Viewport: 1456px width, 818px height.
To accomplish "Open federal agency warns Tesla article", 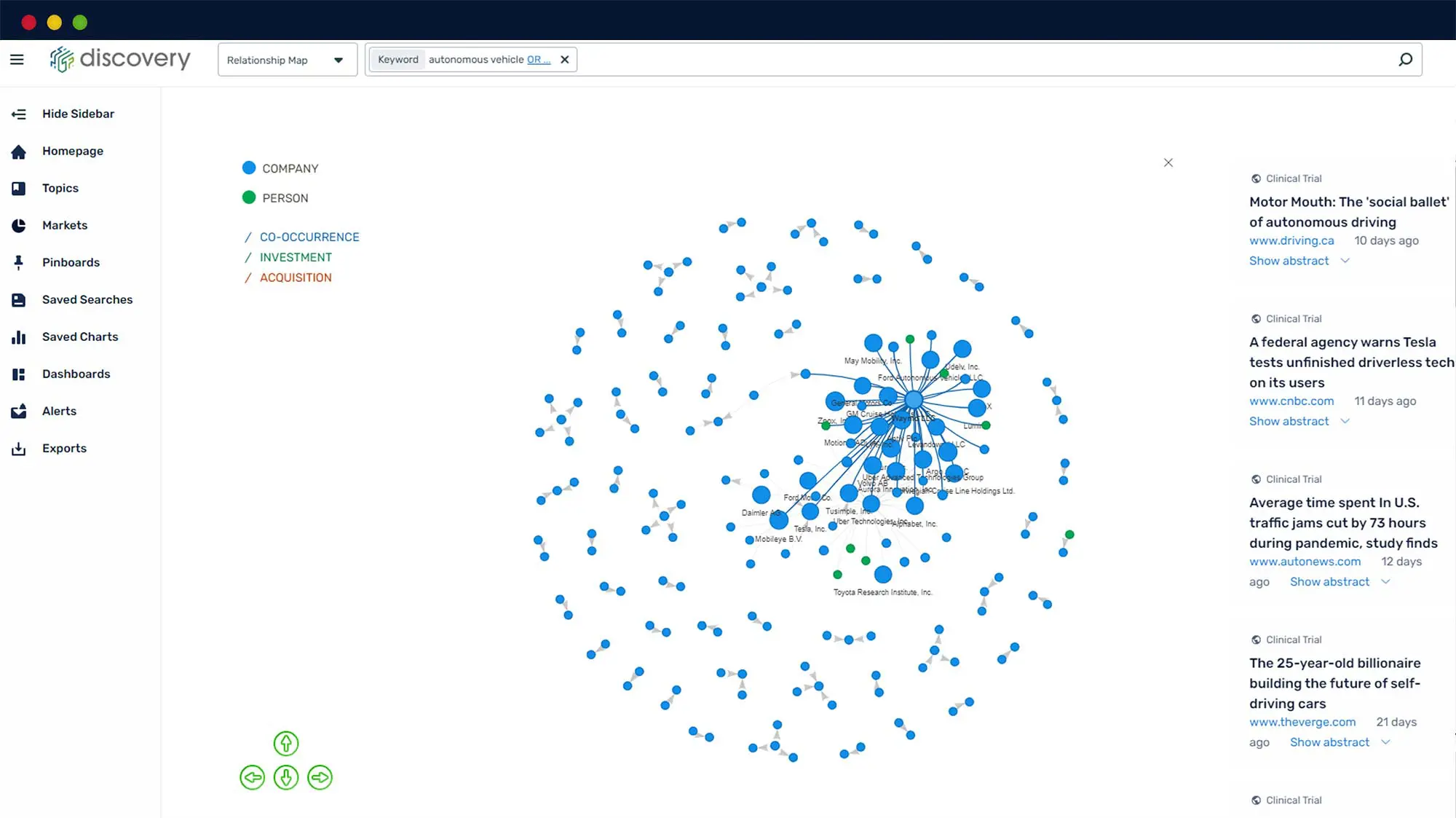I will click(x=1351, y=362).
